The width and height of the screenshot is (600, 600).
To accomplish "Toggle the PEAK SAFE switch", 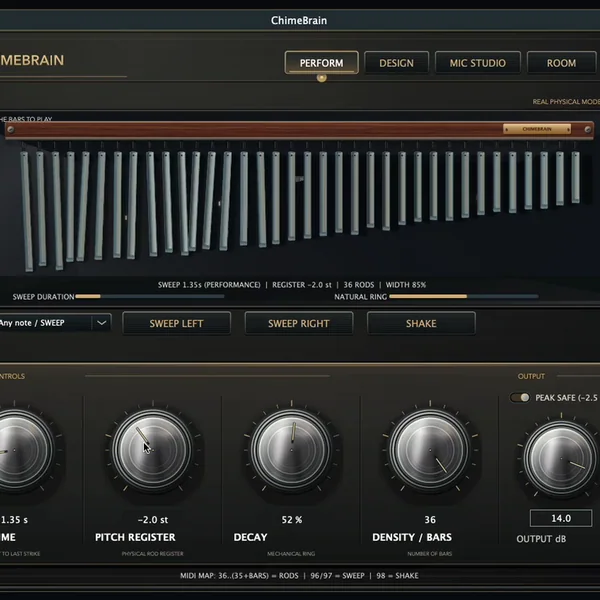I will 520,398.
